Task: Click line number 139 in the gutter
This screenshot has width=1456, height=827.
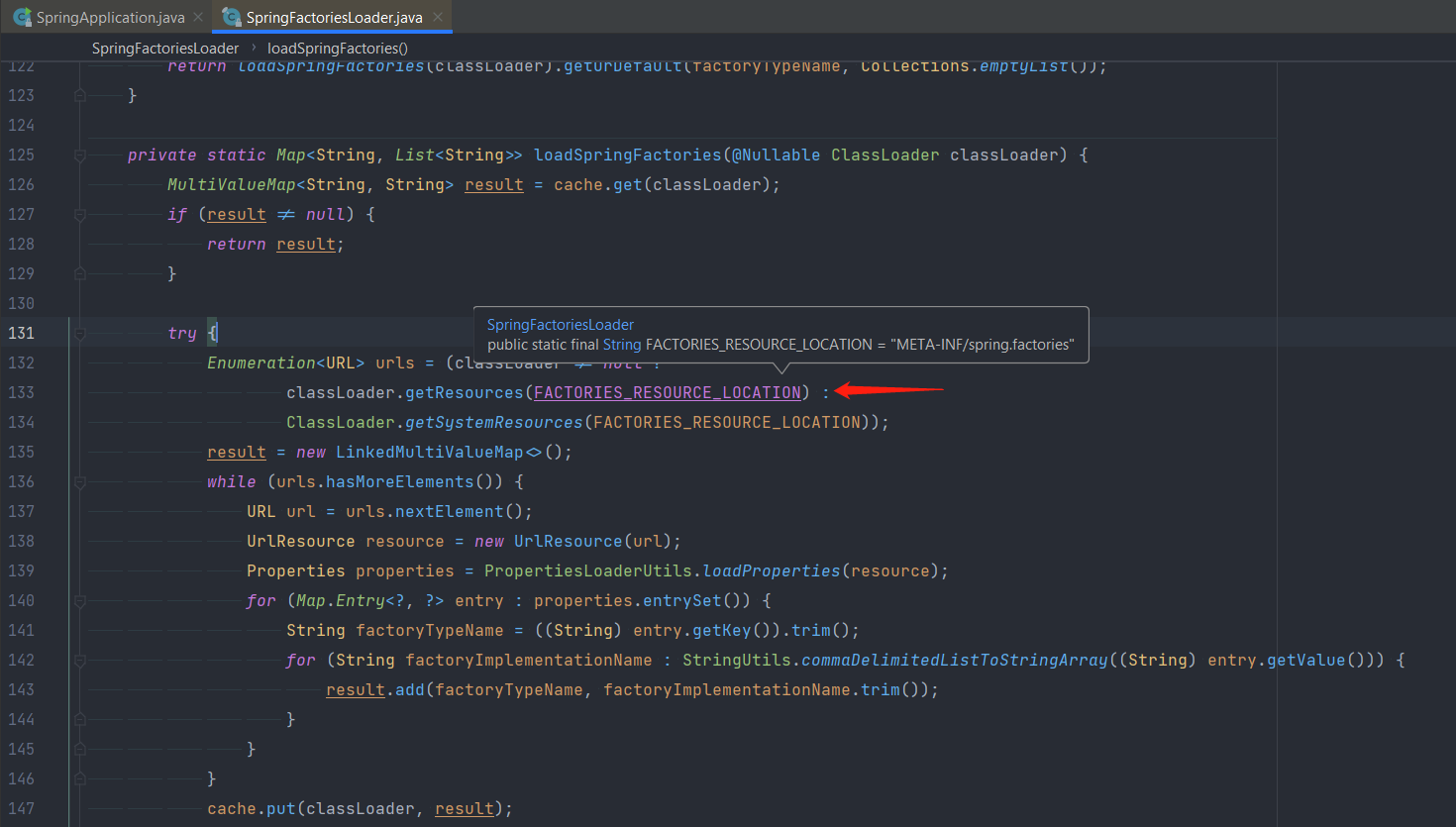Action: 21,570
